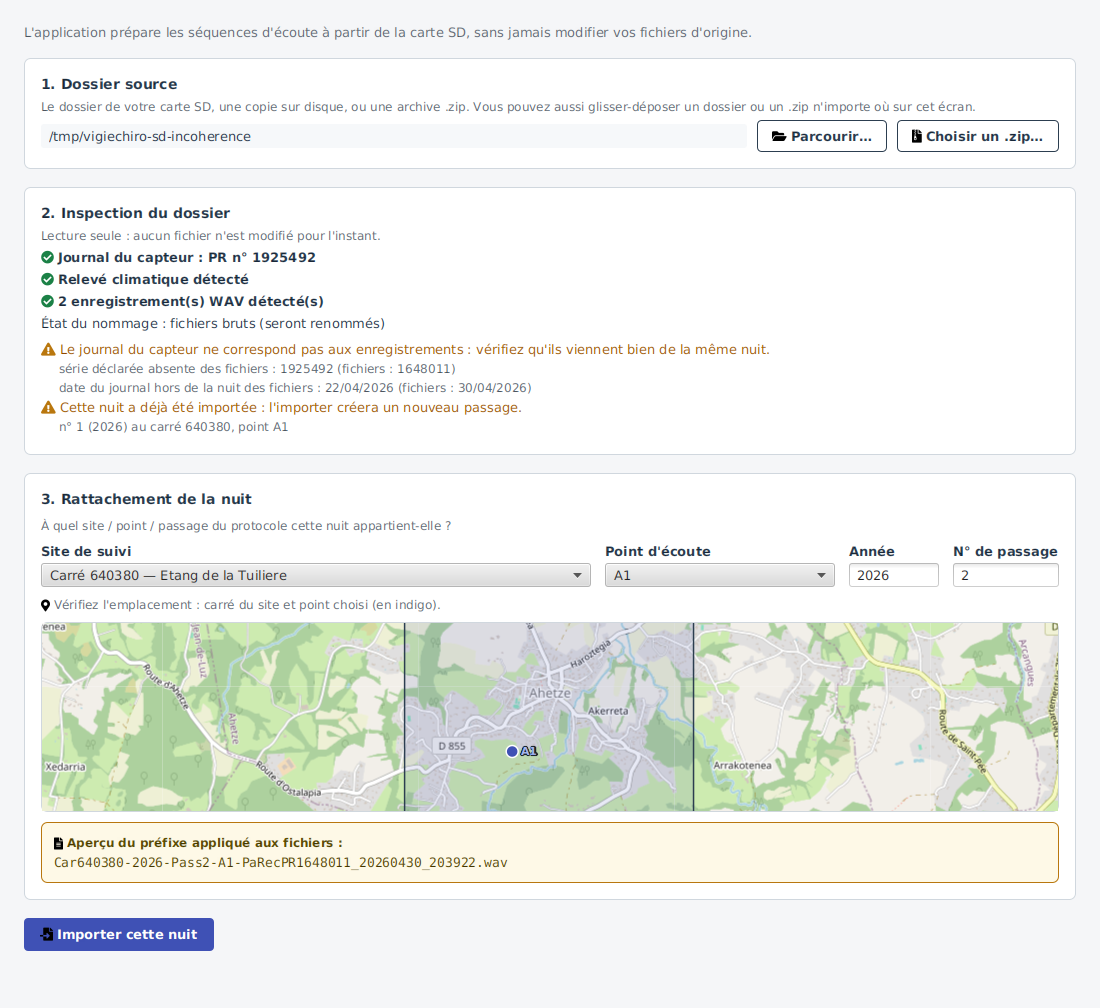Click the Année input field
Image resolution: width=1100 pixels, height=1008 pixels.
click(x=894, y=575)
